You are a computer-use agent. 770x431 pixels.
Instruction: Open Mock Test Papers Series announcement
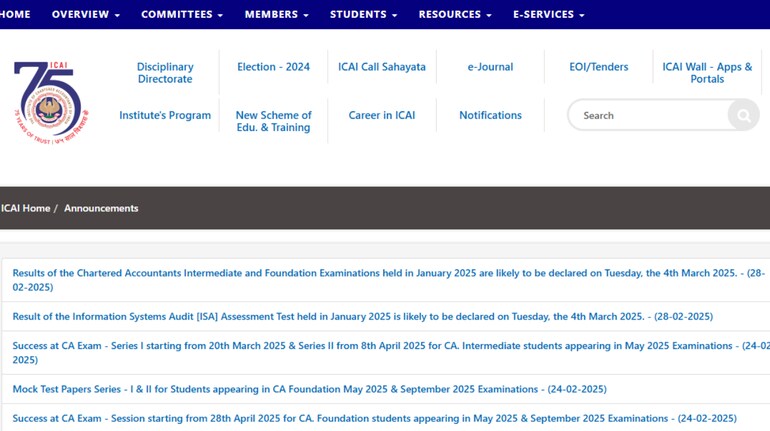click(x=309, y=389)
